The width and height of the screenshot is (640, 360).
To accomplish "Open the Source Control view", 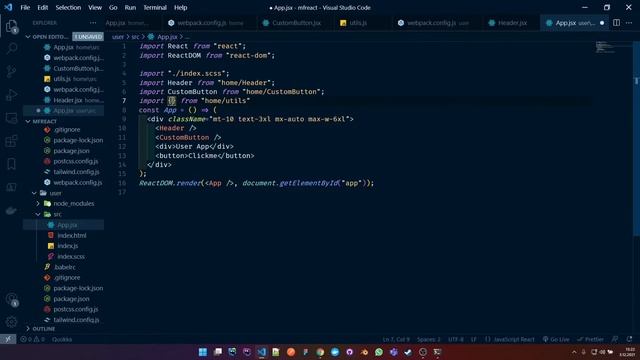I will 11,71.
